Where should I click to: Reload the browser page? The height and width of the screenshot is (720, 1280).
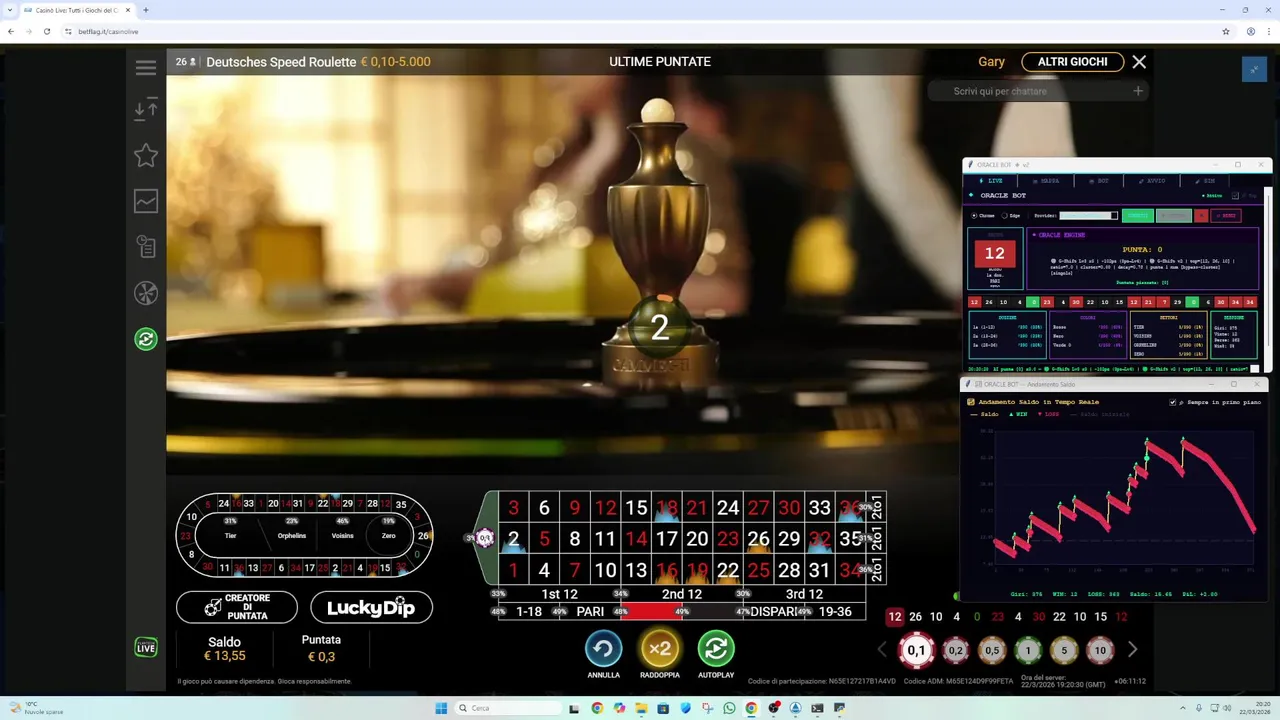pos(46,31)
